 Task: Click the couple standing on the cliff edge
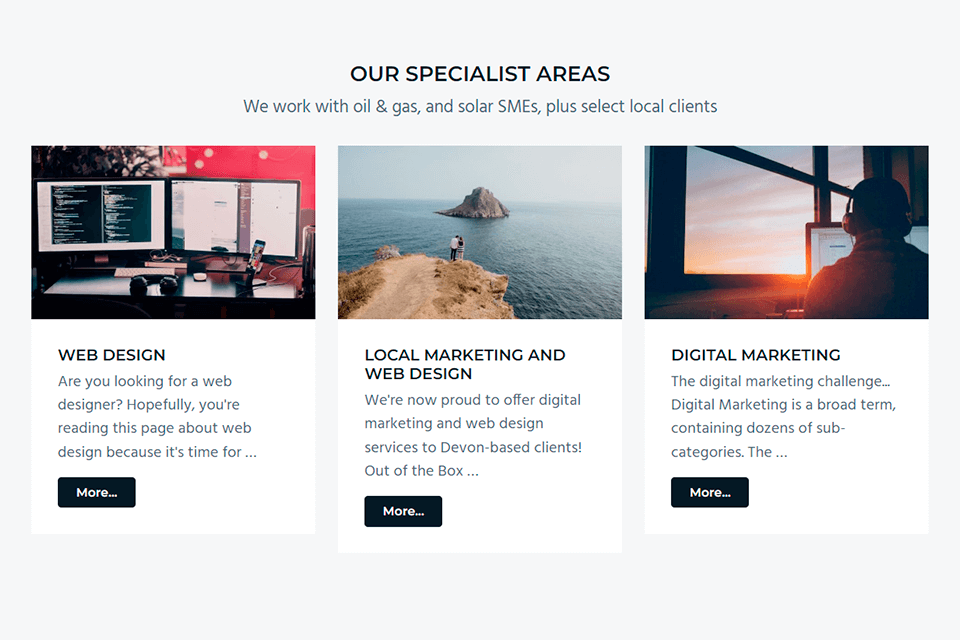pos(457,248)
